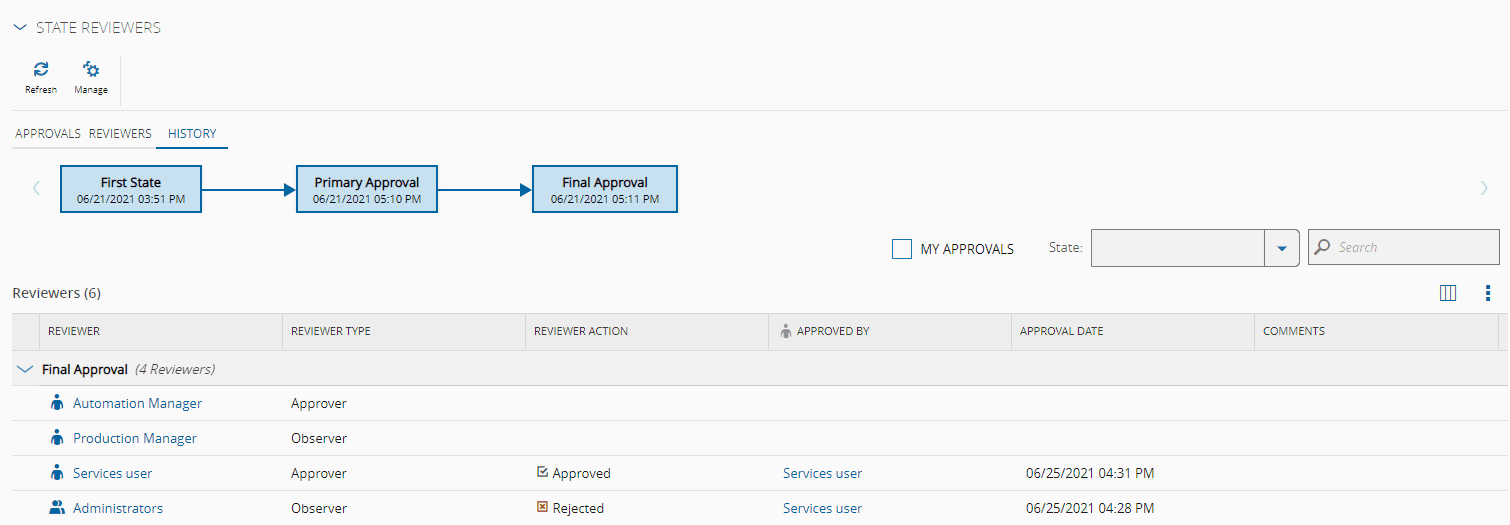The image size is (1510, 525).
Task: Open the Production Manager reviewer link
Action: (135, 438)
